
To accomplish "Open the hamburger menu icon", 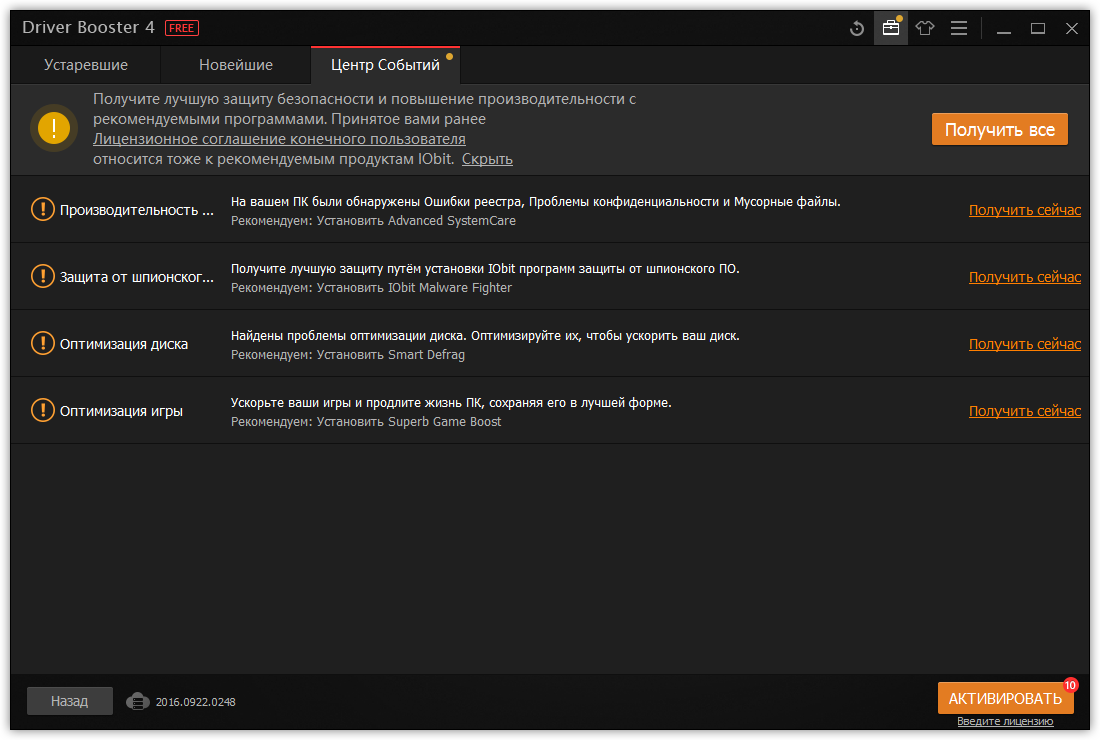I will (x=959, y=28).
